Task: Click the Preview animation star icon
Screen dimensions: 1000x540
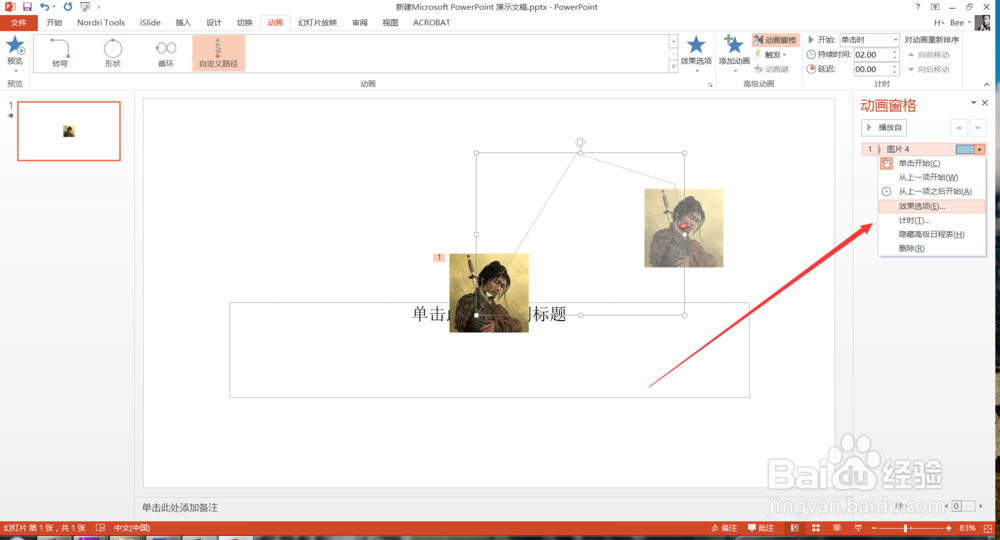Action: [x=15, y=47]
